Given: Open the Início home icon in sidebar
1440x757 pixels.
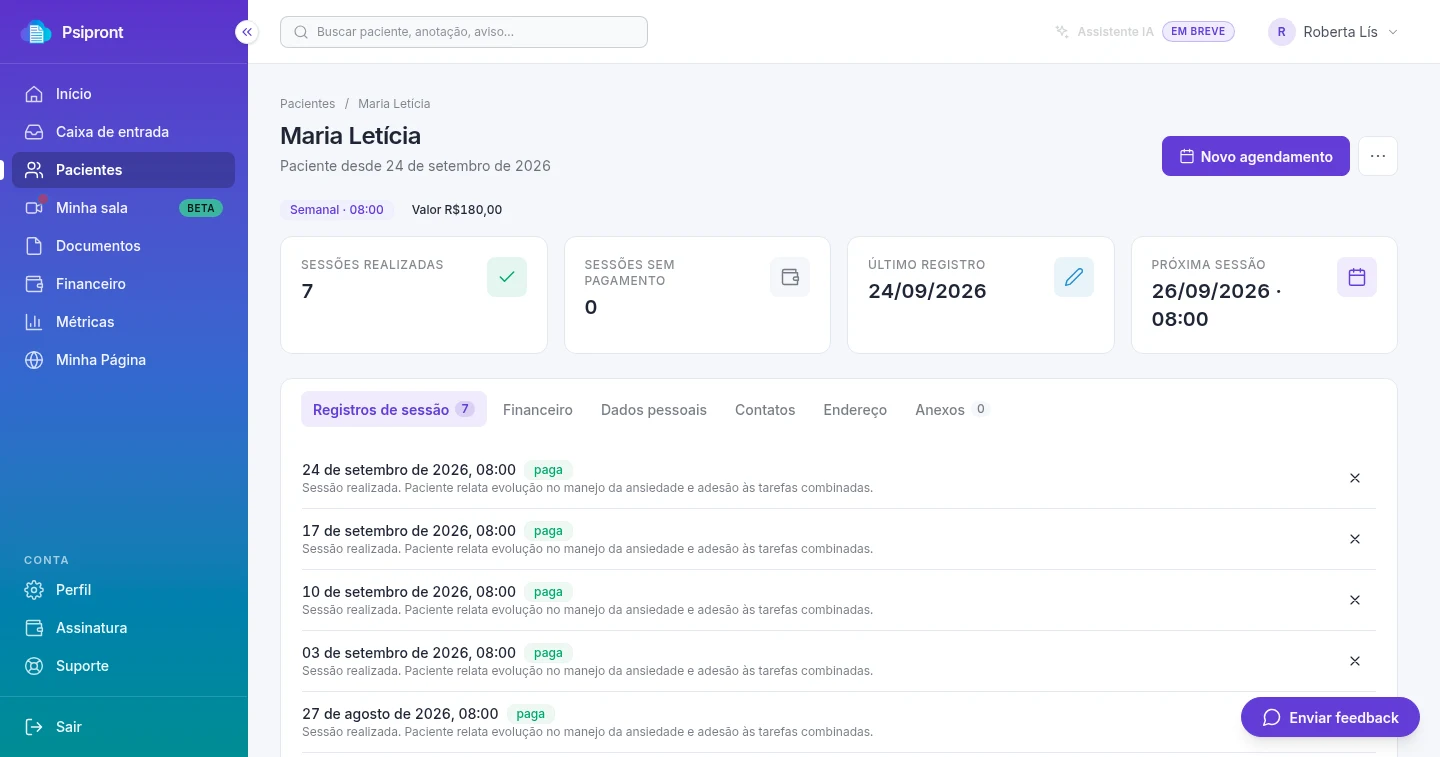Looking at the screenshot, I should (x=34, y=94).
